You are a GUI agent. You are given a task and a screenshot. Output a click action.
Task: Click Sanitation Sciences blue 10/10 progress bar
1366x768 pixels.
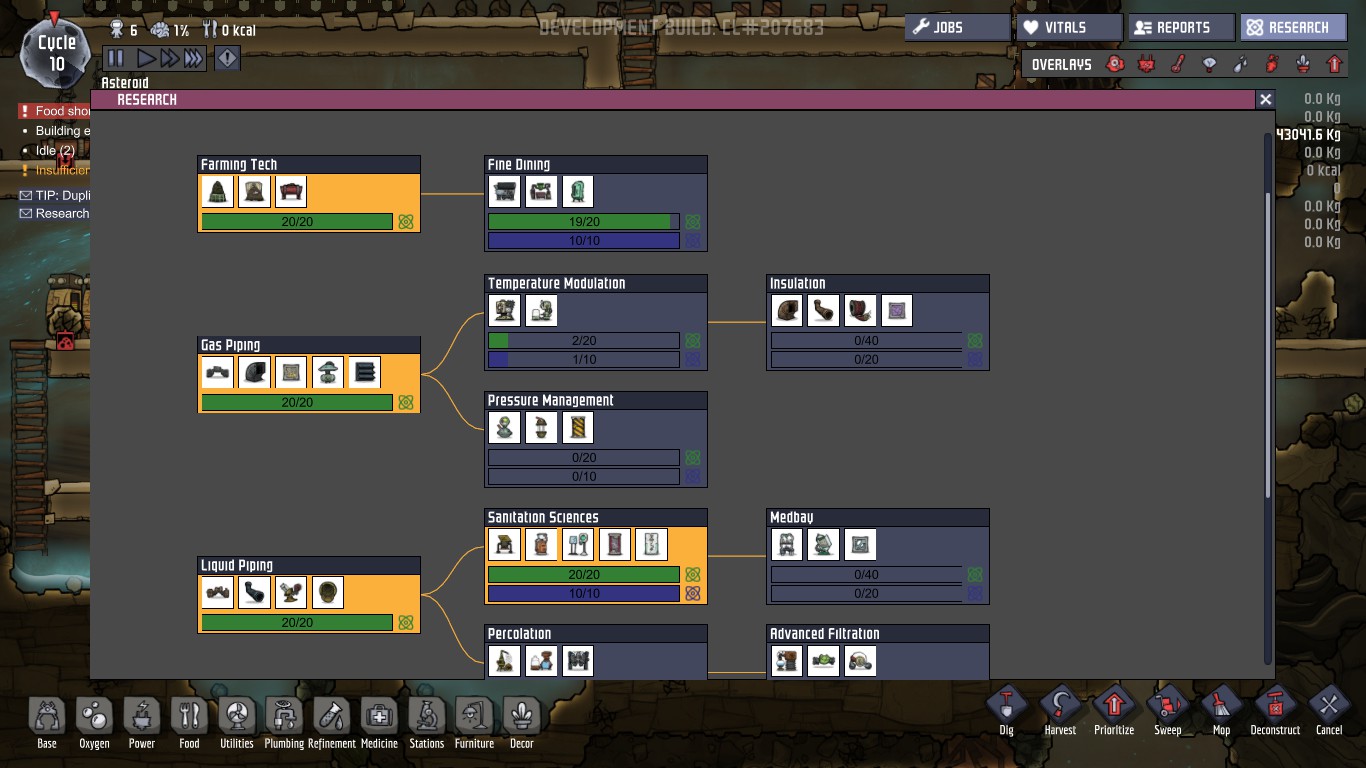[x=584, y=594]
